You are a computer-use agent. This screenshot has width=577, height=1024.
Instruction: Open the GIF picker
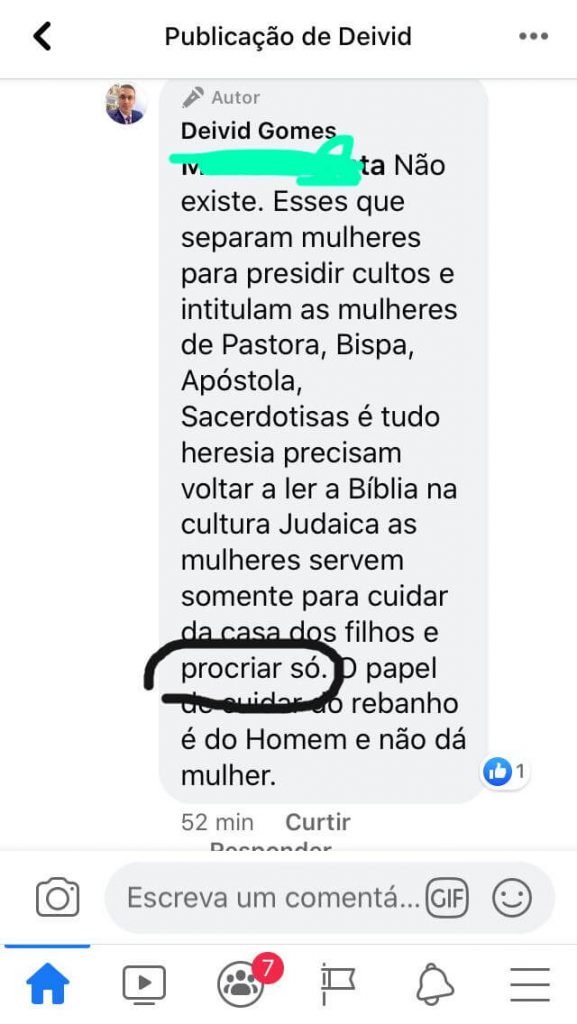447,899
